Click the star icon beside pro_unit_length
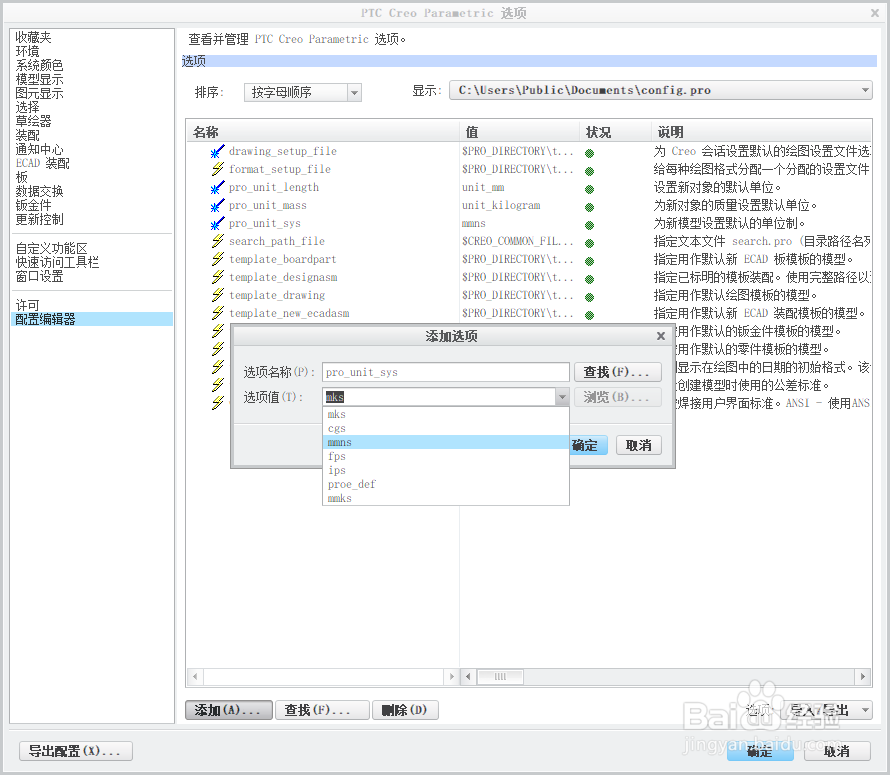890x775 pixels. (217, 188)
